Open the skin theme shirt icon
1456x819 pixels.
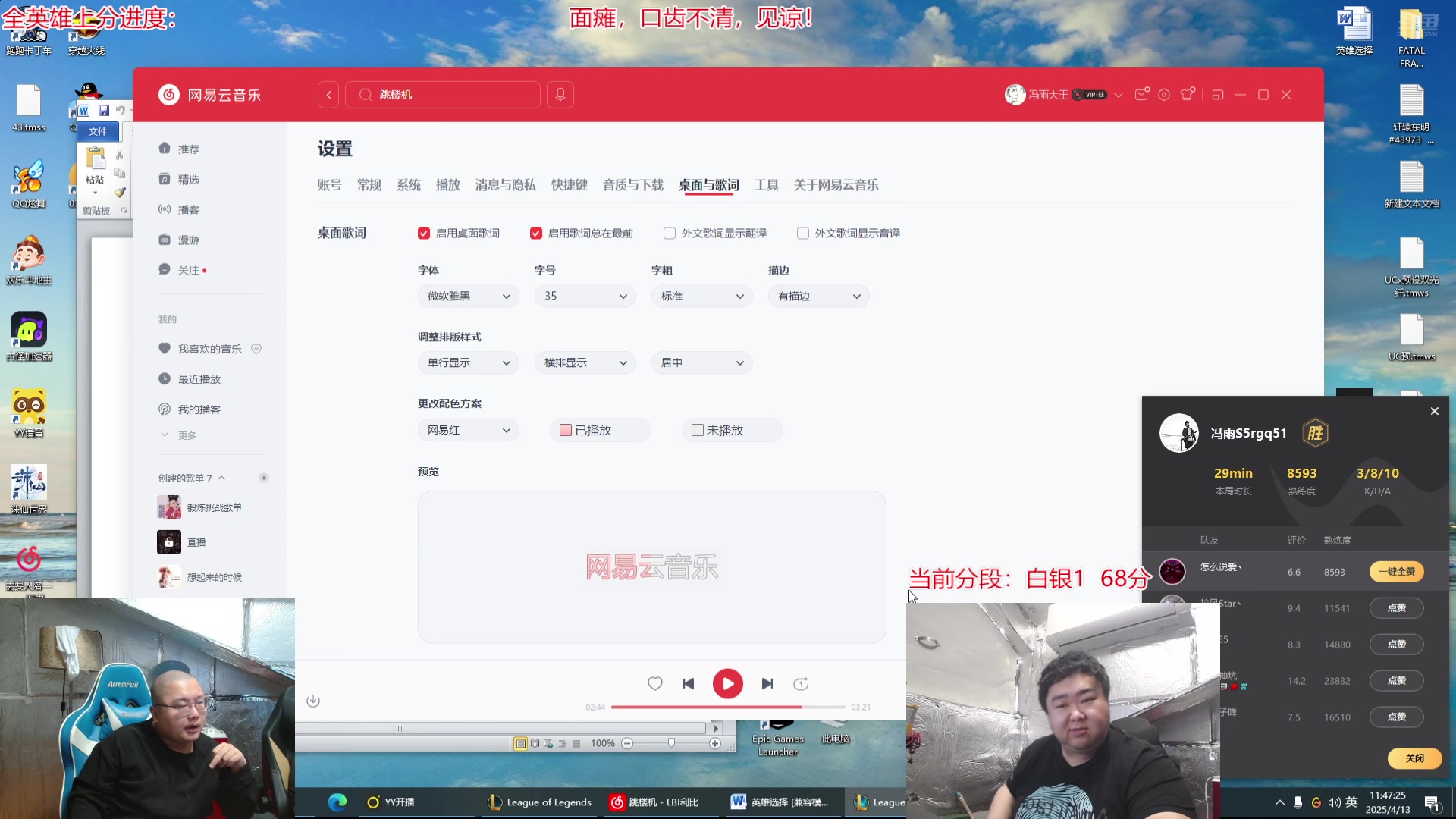pyautogui.click(x=1188, y=94)
